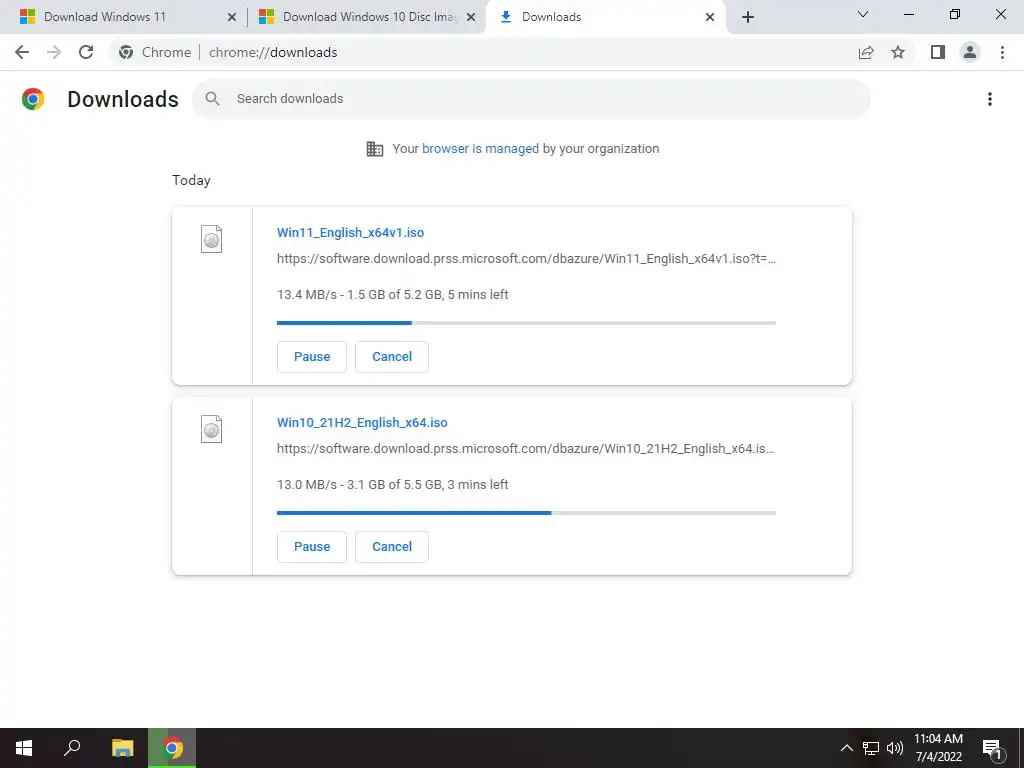This screenshot has width=1024, height=768.
Task: Open the Windows notification center
Action: [x=992, y=748]
